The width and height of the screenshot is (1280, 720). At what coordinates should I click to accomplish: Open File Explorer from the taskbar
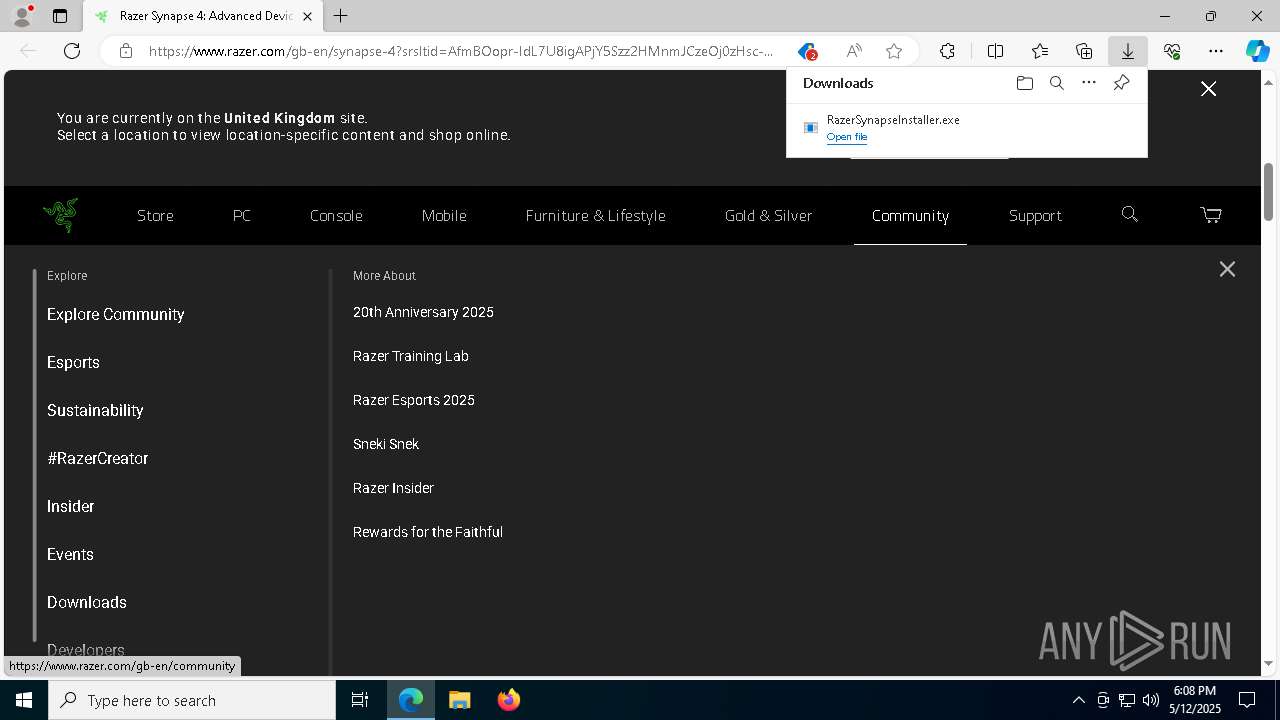459,700
